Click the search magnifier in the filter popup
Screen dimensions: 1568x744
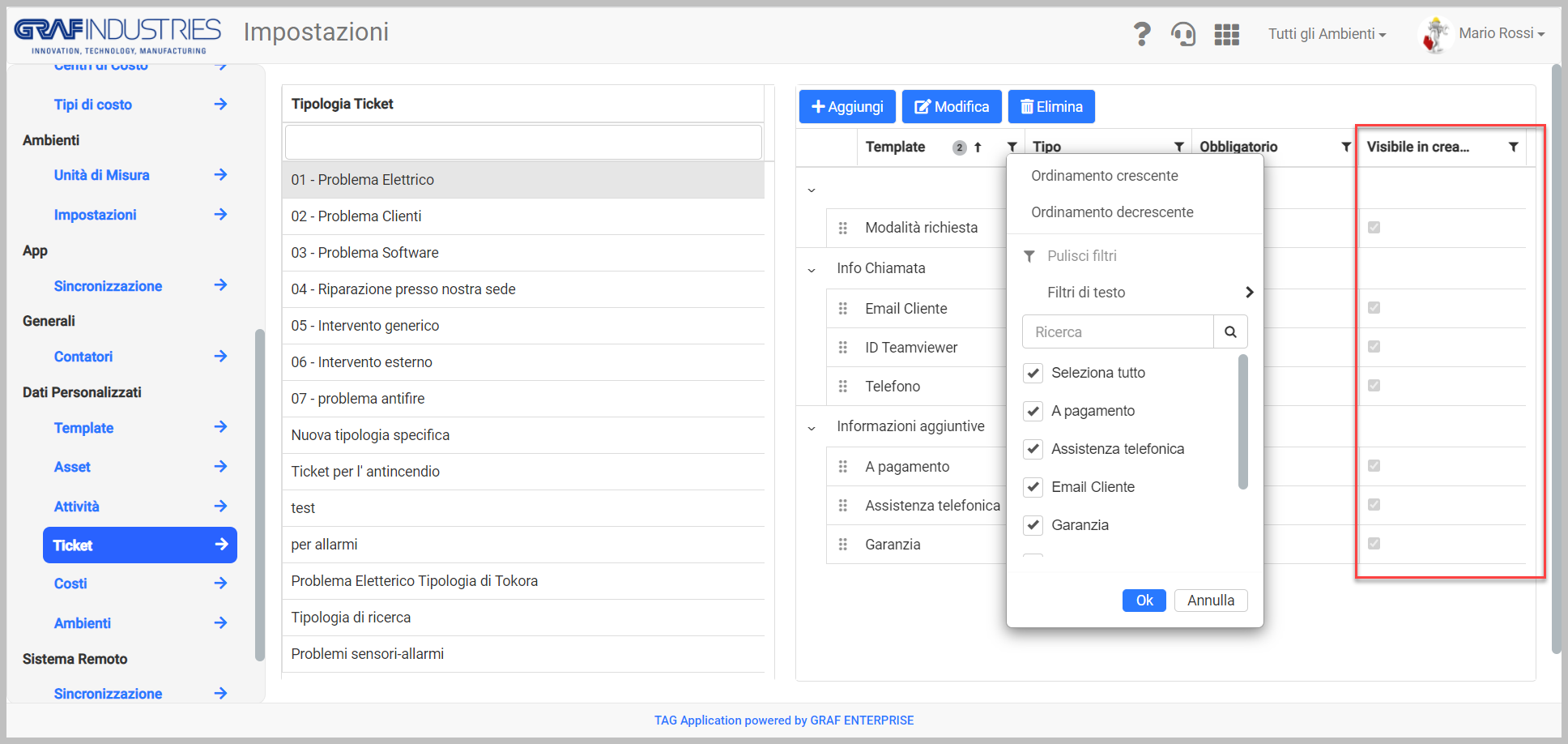[1230, 331]
